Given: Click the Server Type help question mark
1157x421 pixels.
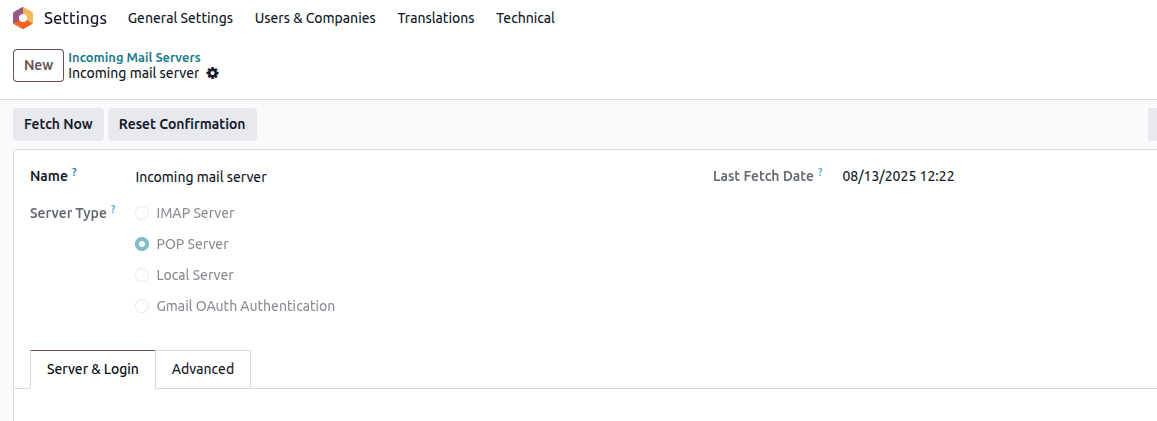Looking at the screenshot, I should pyautogui.click(x=113, y=209).
